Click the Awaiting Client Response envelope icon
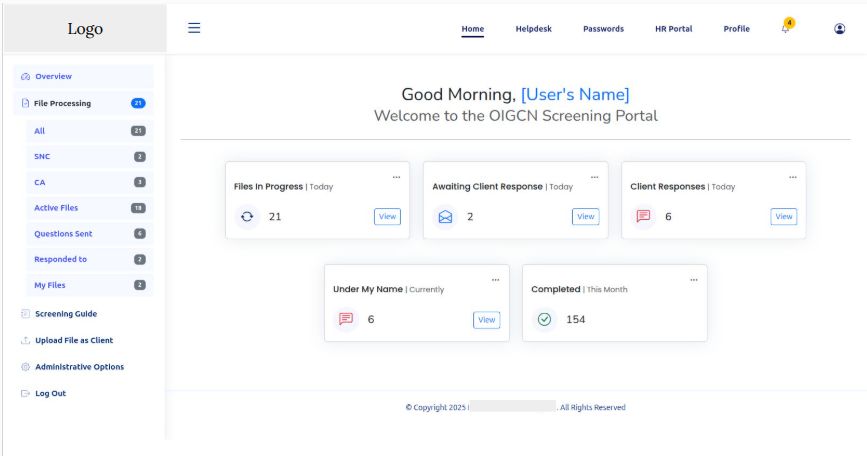The width and height of the screenshot is (867, 456). pos(446,216)
